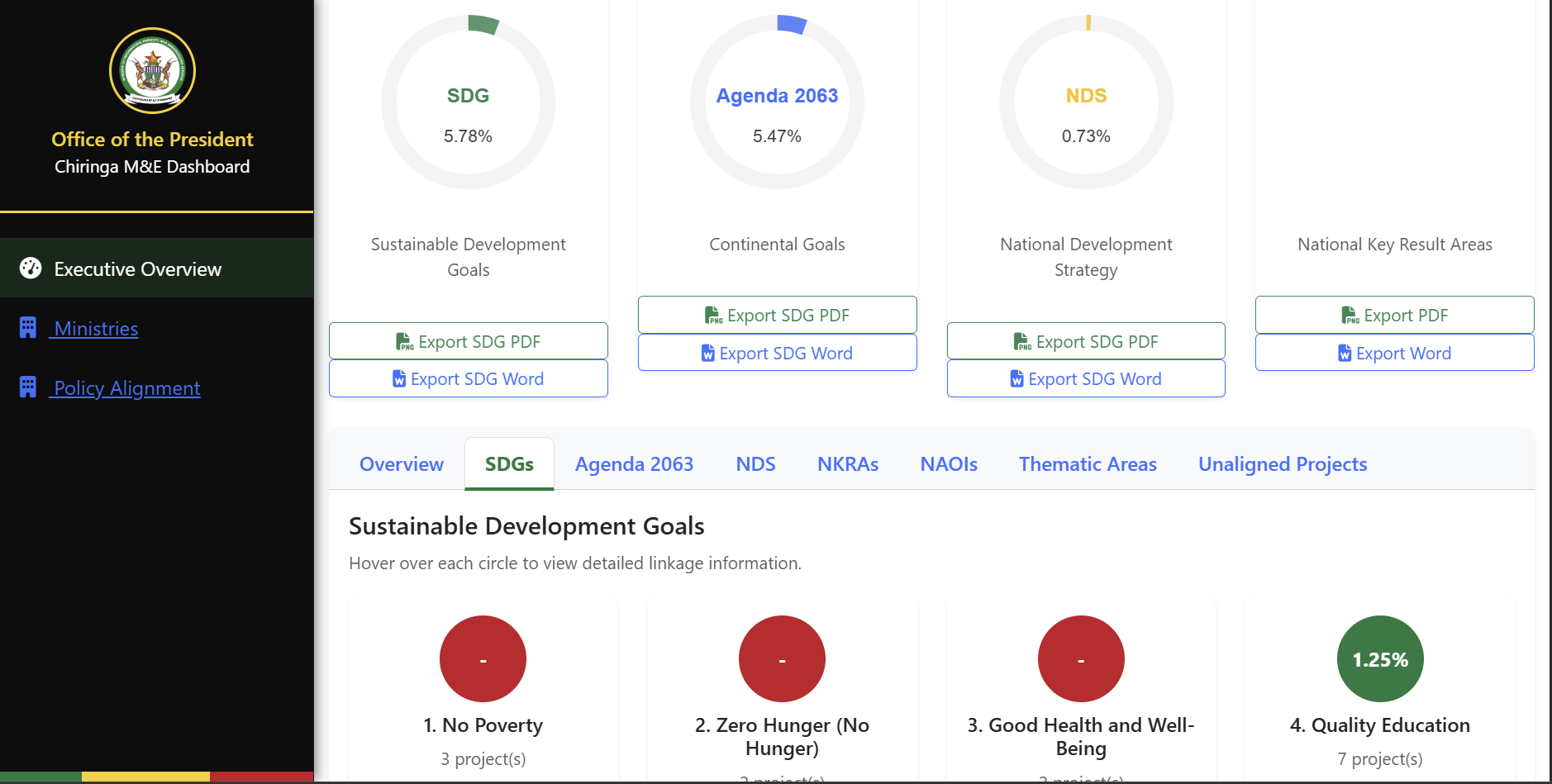The height and width of the screenshot is (784, 1552).
Task: Open the Thematic Areas tab
Action: point(1088,463)
